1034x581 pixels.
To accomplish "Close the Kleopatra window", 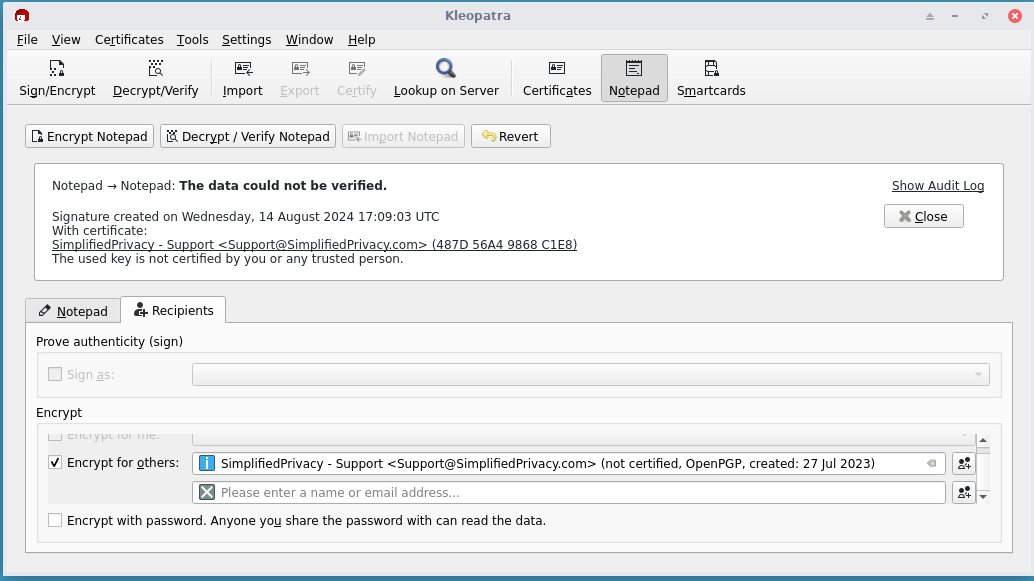I will pyautogui.click(x=1015, y=16).
